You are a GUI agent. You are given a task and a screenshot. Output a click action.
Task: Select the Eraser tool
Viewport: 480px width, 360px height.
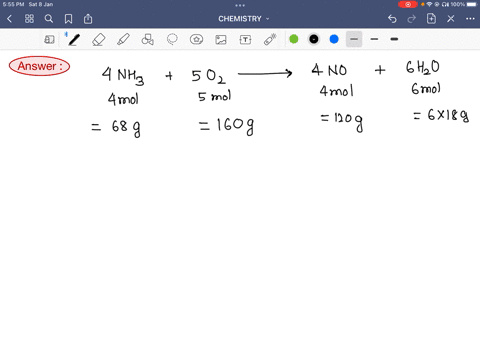pos(99,40)
